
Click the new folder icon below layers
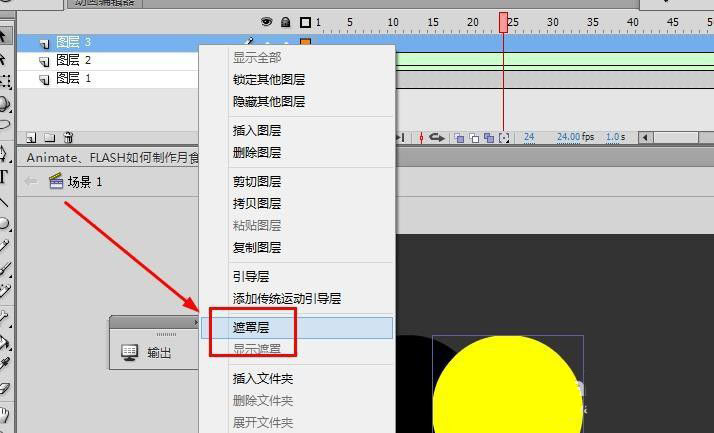pos(50,138)
